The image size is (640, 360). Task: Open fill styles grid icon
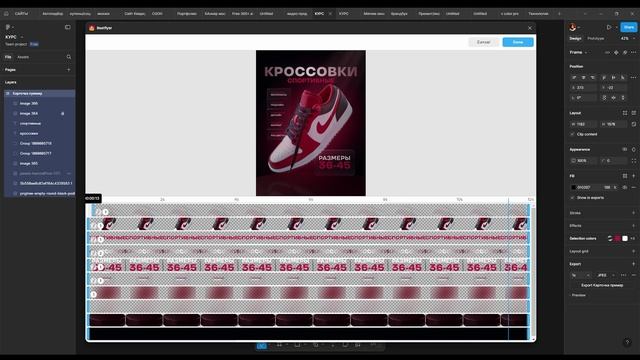point(624,176)
